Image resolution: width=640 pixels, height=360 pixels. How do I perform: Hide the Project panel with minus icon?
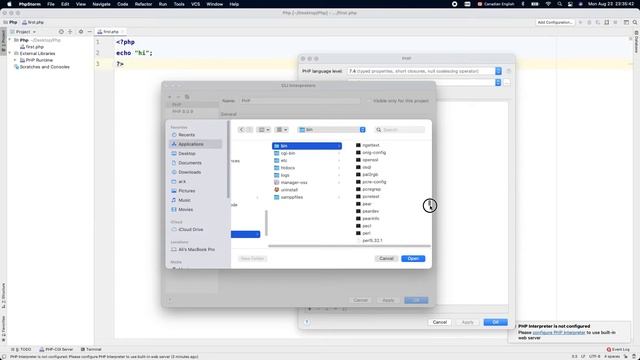[90, 32]
